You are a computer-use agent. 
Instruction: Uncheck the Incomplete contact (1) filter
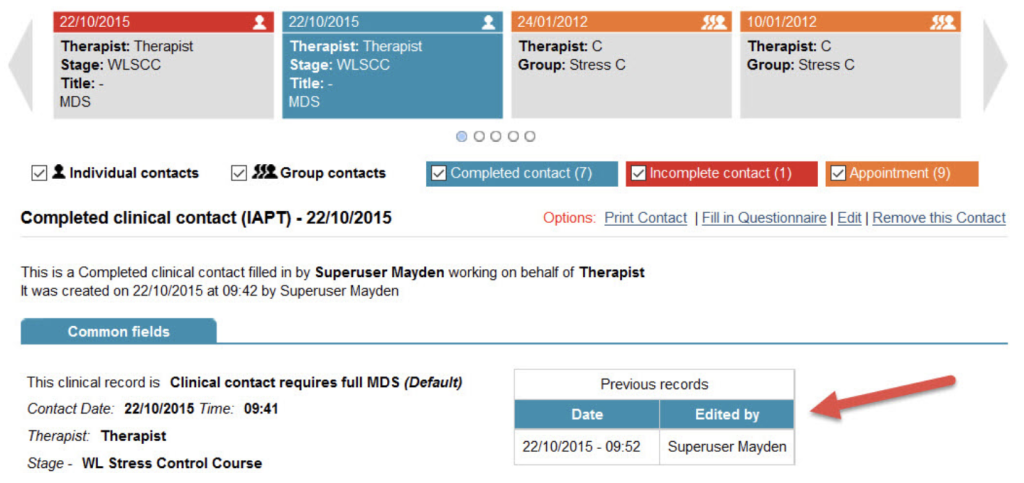[x=638, y=173]
